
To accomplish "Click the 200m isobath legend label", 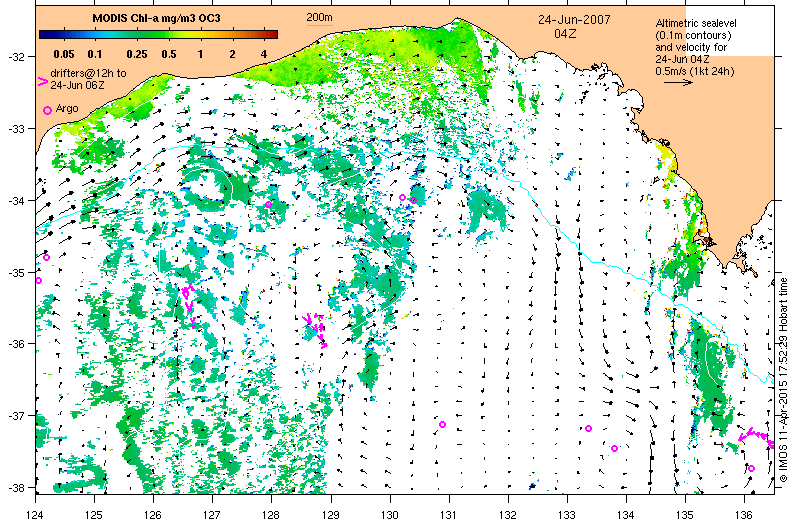I will coord(319,18).
